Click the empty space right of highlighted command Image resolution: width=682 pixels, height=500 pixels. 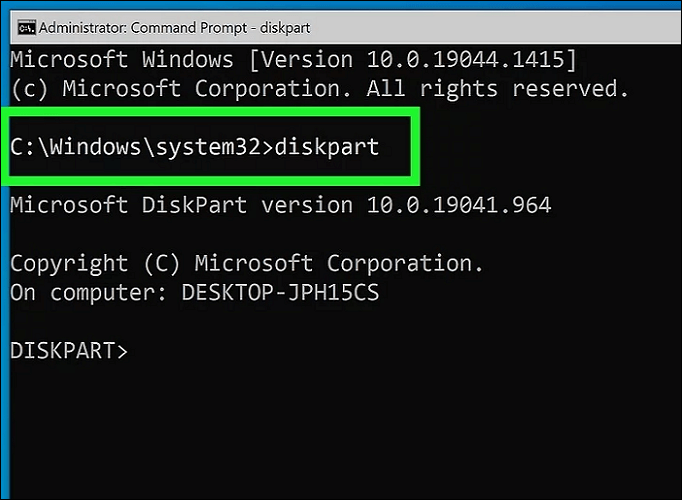(540, 147)
